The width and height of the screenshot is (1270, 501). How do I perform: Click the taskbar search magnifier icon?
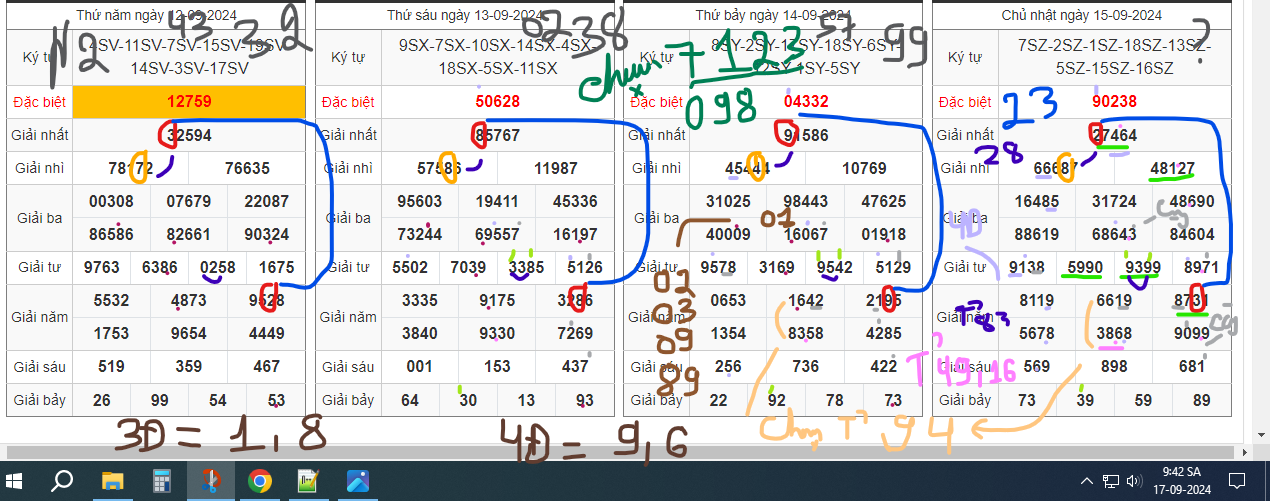pyautogui.click(x=62, y=481)
